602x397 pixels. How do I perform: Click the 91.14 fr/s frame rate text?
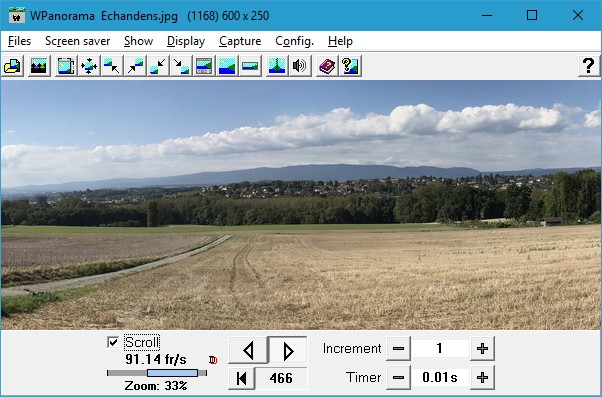tap(156, 359)
